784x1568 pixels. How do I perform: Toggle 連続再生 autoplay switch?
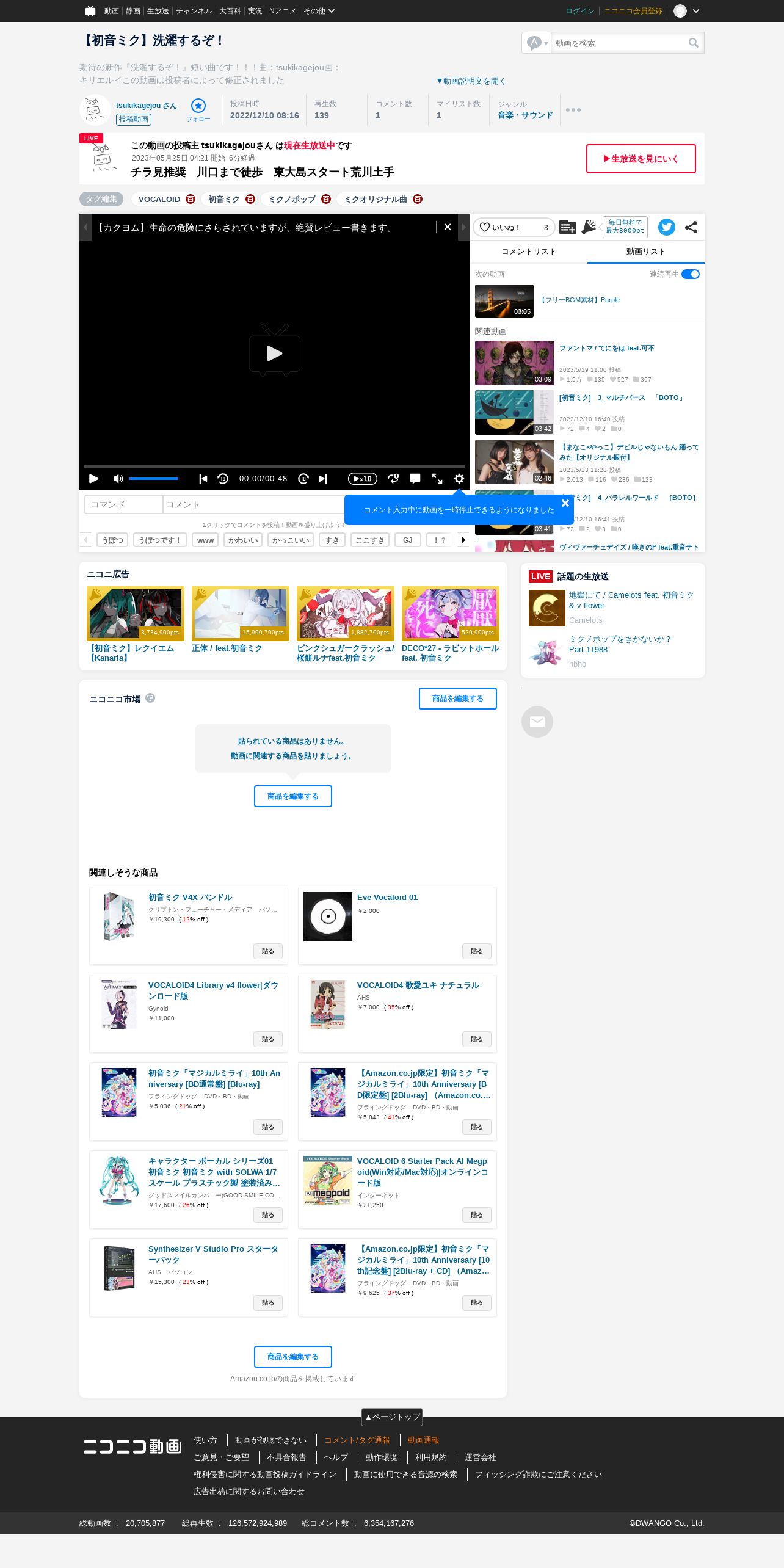click(x=691, y=274)
